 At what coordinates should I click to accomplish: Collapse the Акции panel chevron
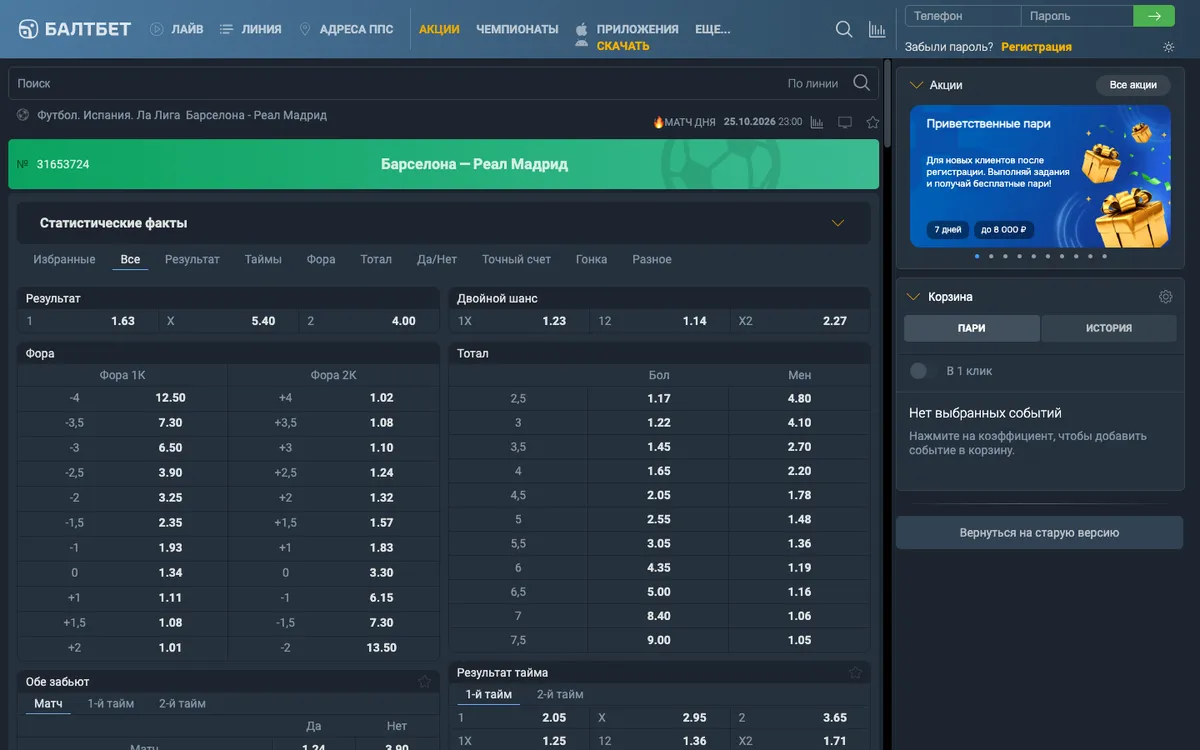point(915,85)
